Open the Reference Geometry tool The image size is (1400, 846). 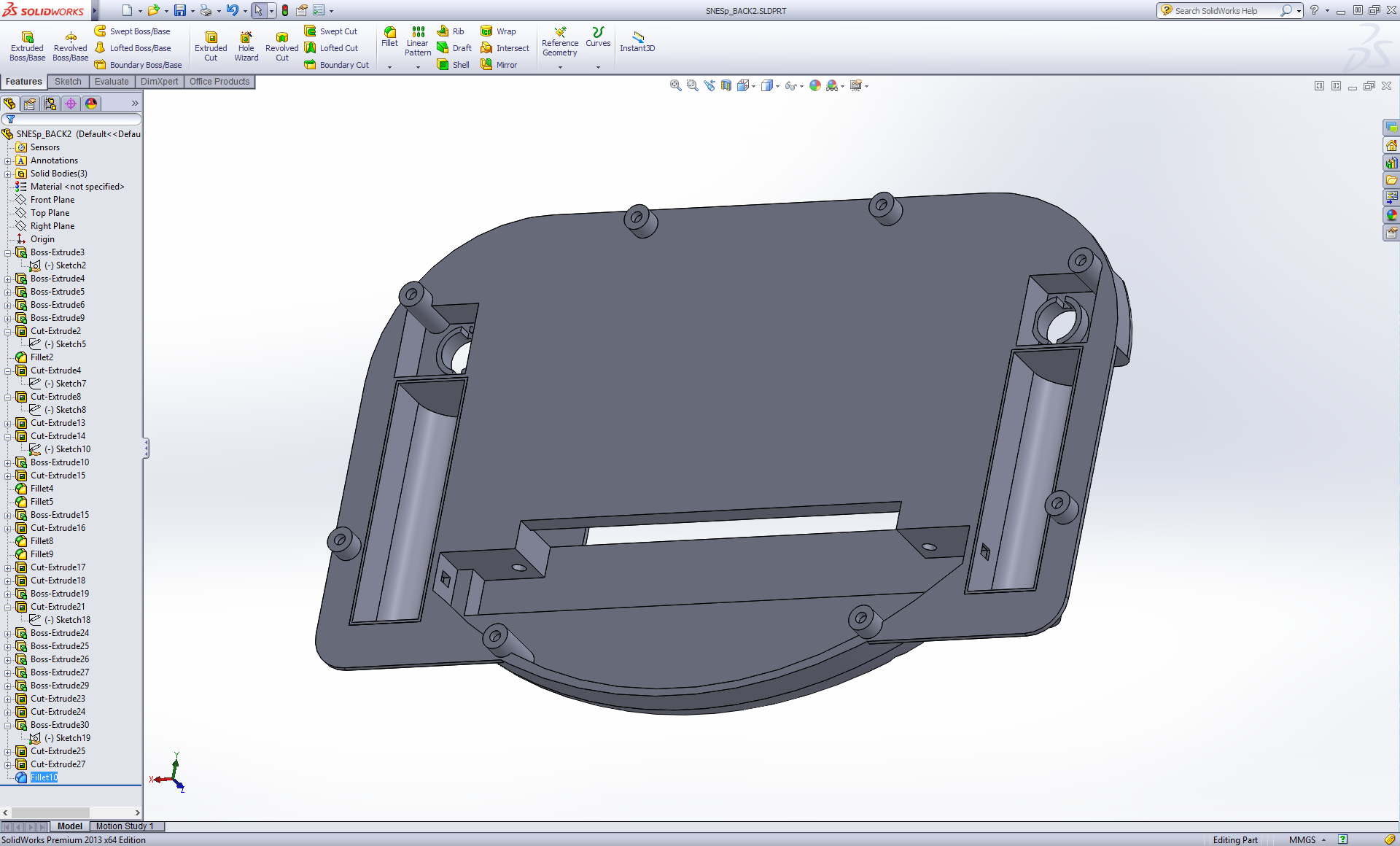point(560,42)
